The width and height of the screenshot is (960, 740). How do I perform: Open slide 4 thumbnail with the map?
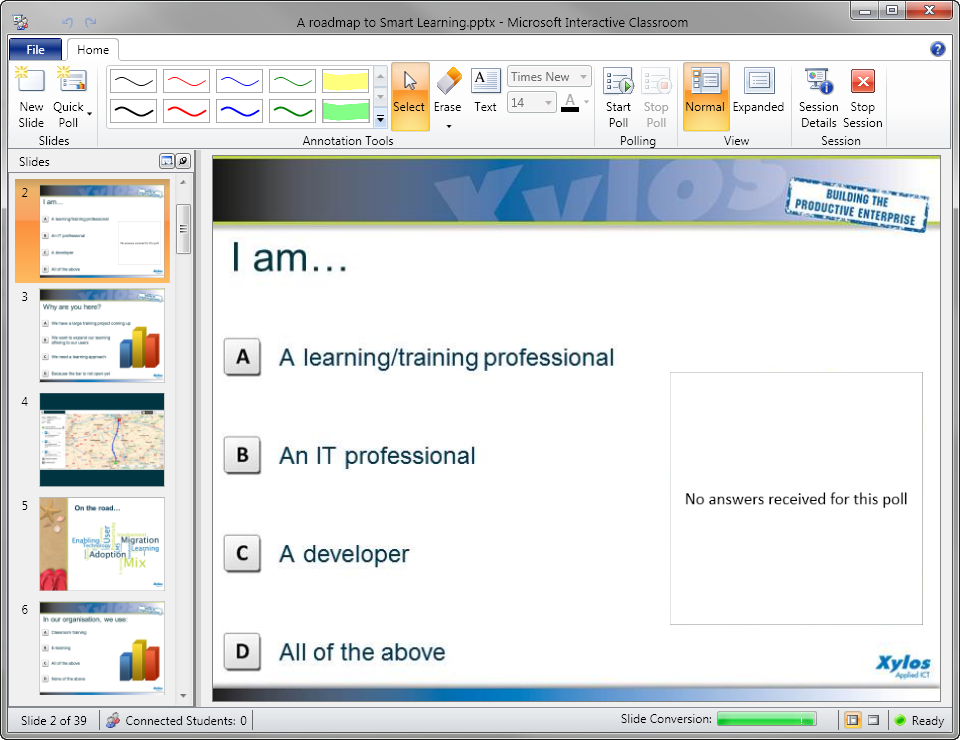102,439
